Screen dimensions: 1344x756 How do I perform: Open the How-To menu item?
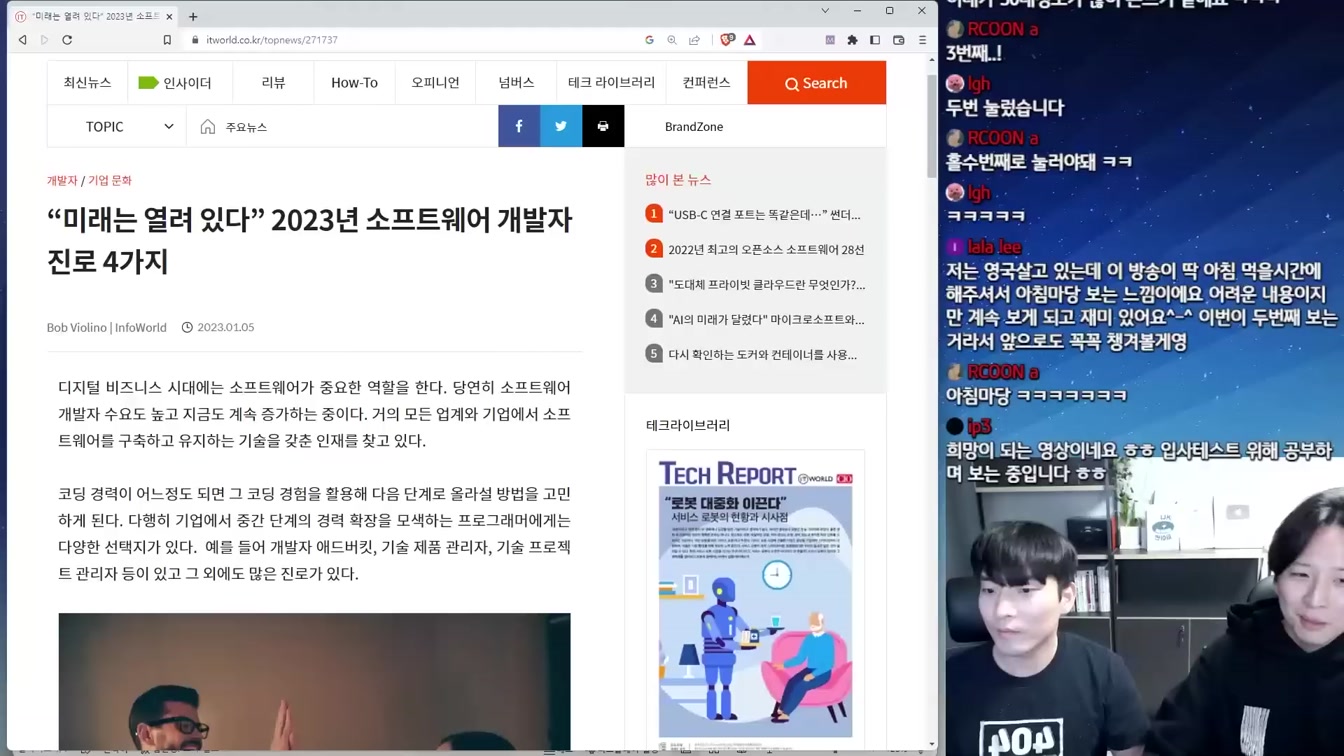(x=354, y=83)
